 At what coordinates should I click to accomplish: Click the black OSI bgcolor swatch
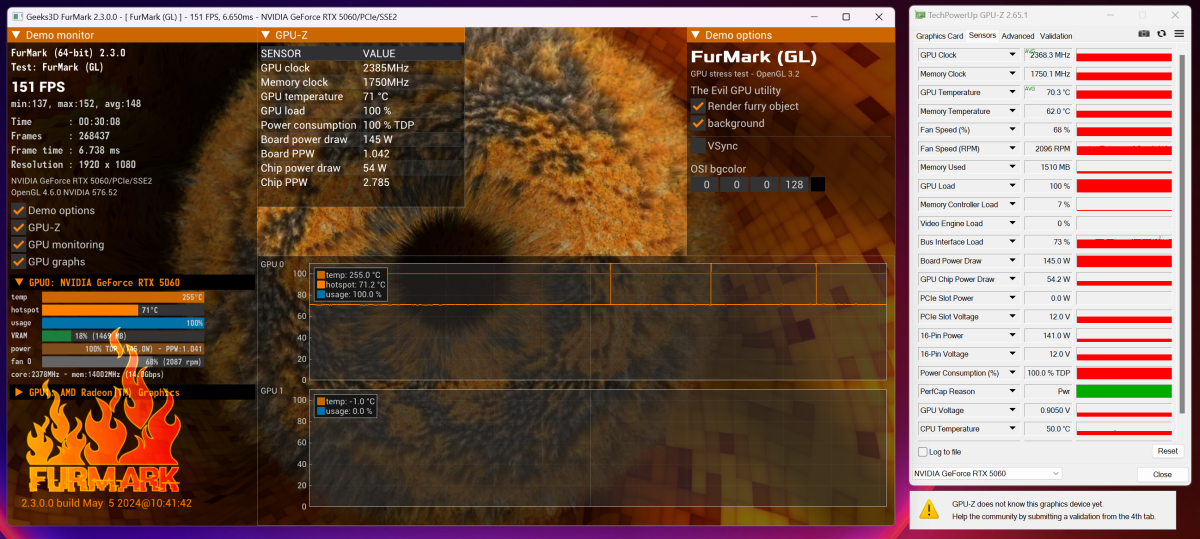(x=818, y=185)
